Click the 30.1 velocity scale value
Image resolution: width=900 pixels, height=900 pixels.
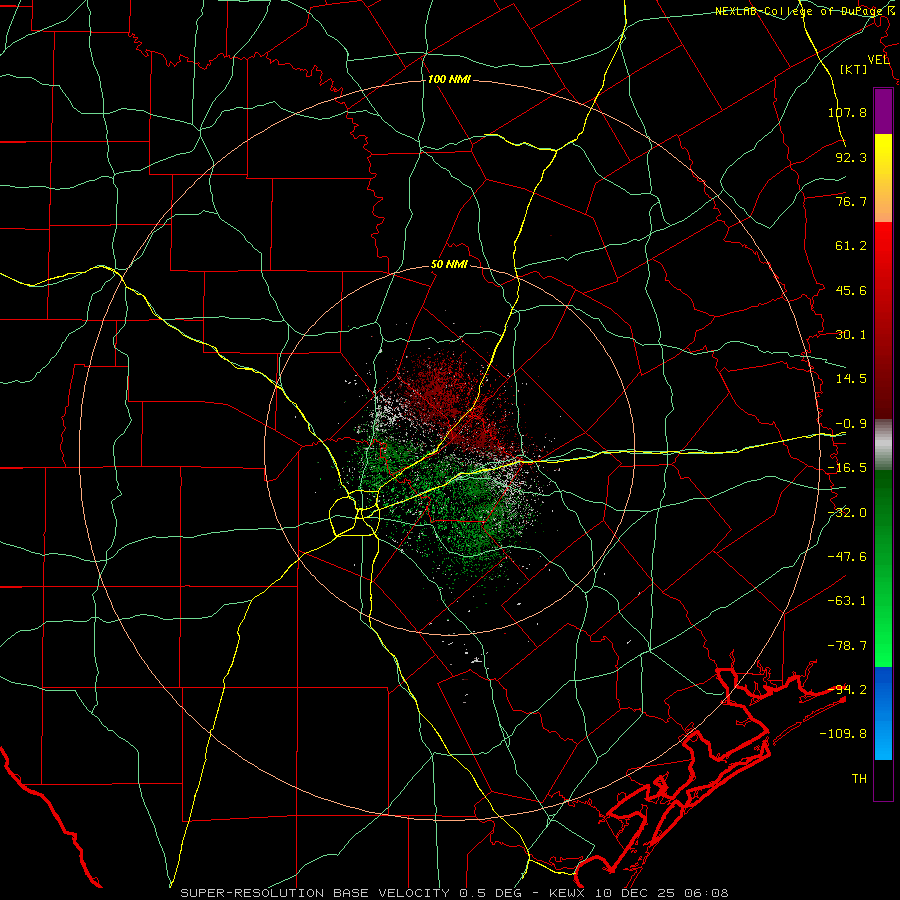click(851, 335)
